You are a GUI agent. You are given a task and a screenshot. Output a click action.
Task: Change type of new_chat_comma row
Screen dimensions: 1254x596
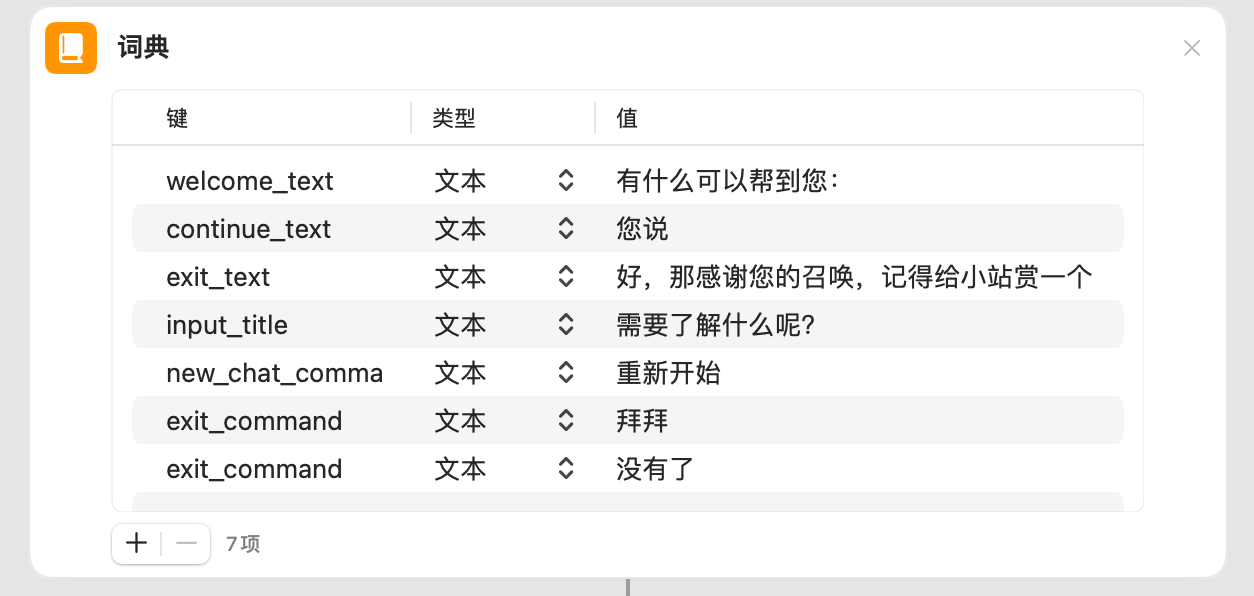566,372
